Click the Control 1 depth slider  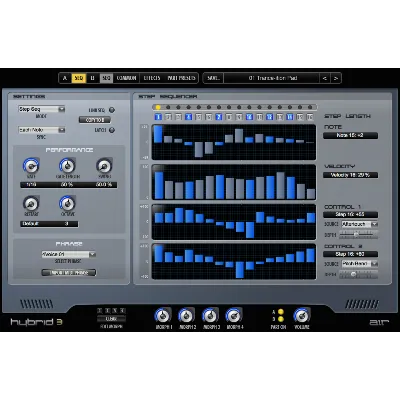[x=359, y=235]
